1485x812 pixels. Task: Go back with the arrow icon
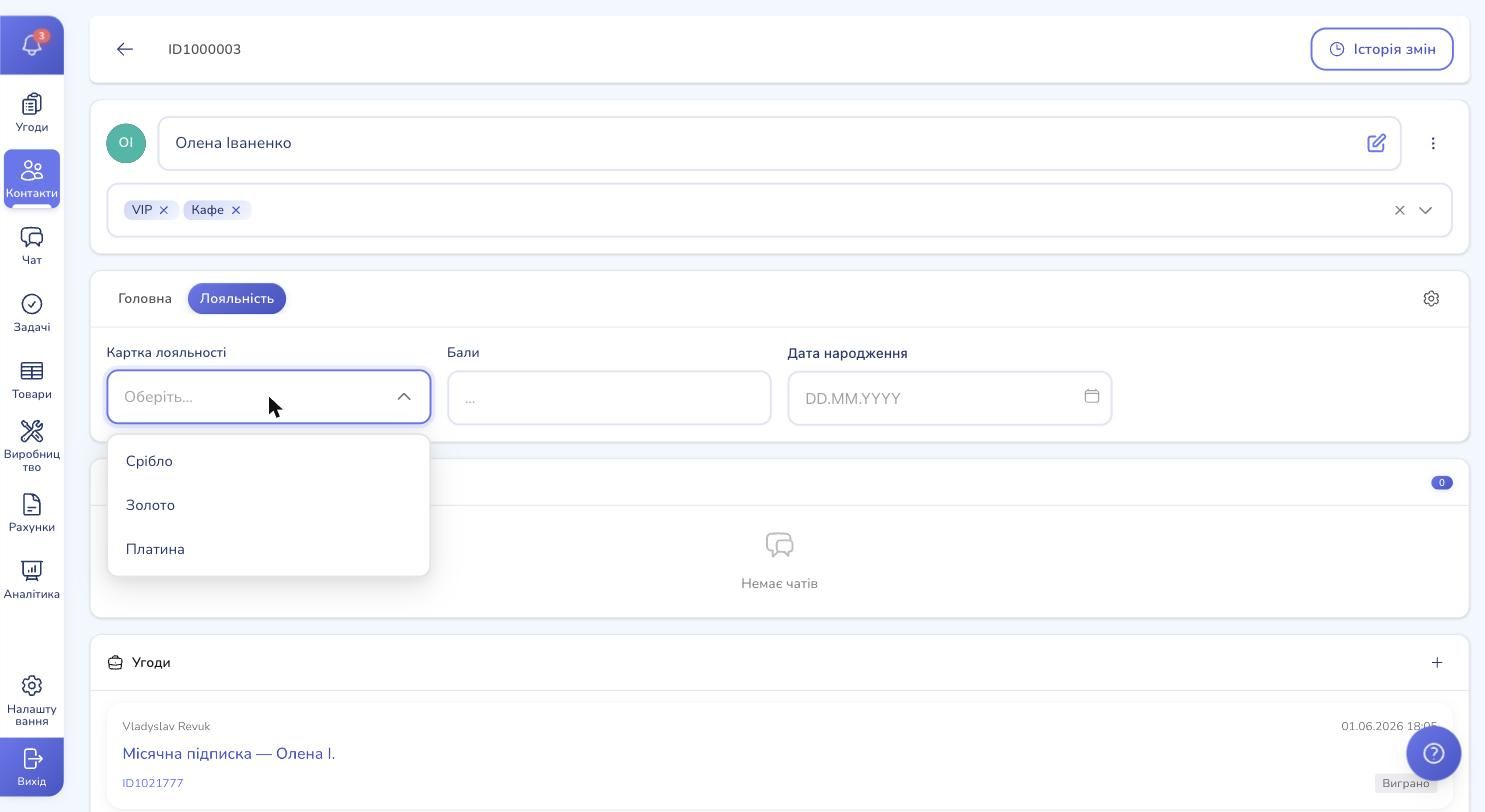tap(125, 49)
